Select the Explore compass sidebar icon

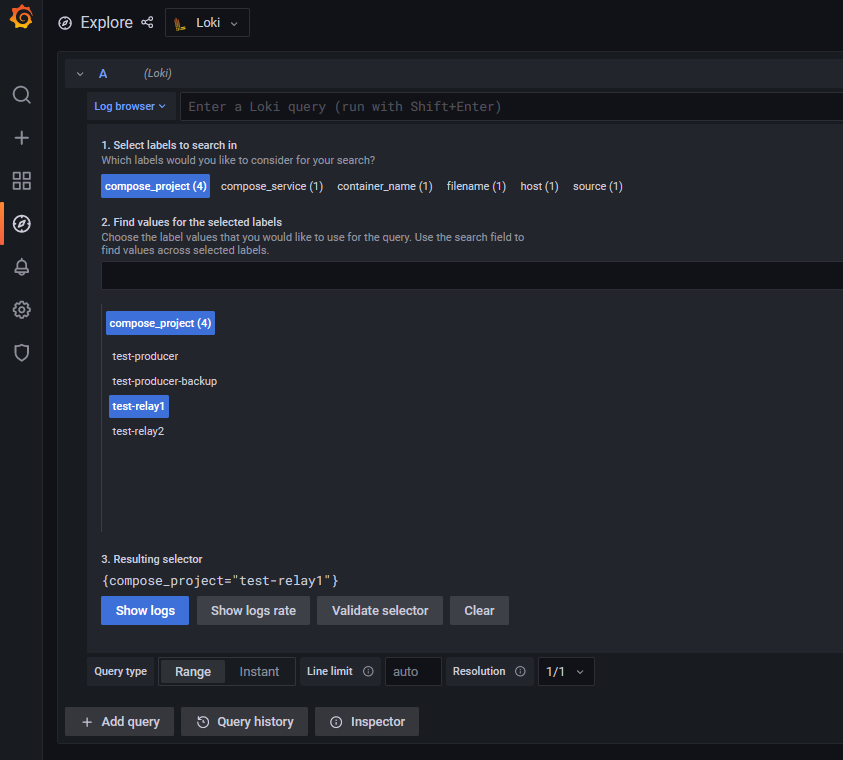click(21, 224)
